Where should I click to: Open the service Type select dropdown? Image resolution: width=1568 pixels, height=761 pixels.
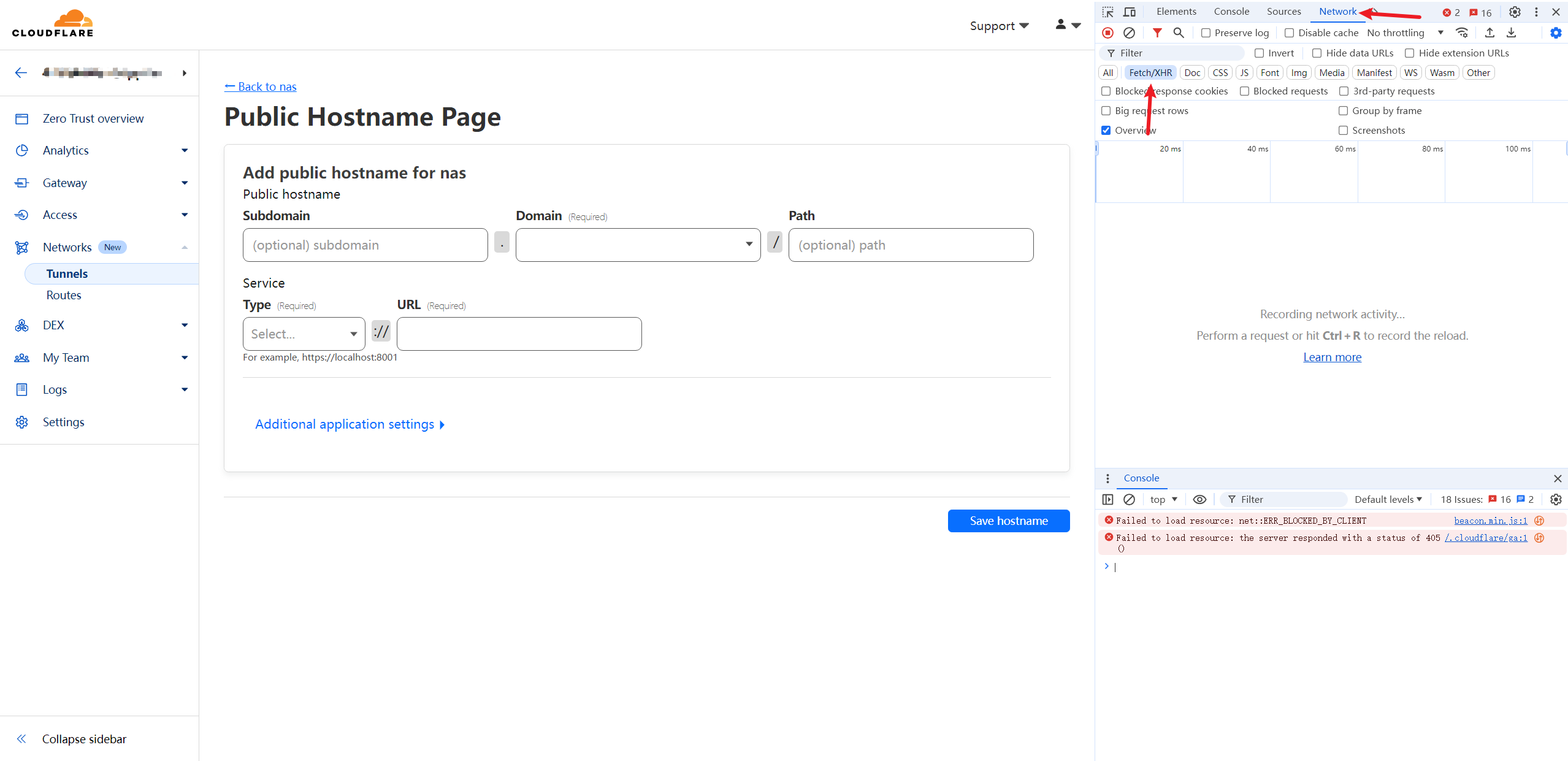[x=304, y=334]
